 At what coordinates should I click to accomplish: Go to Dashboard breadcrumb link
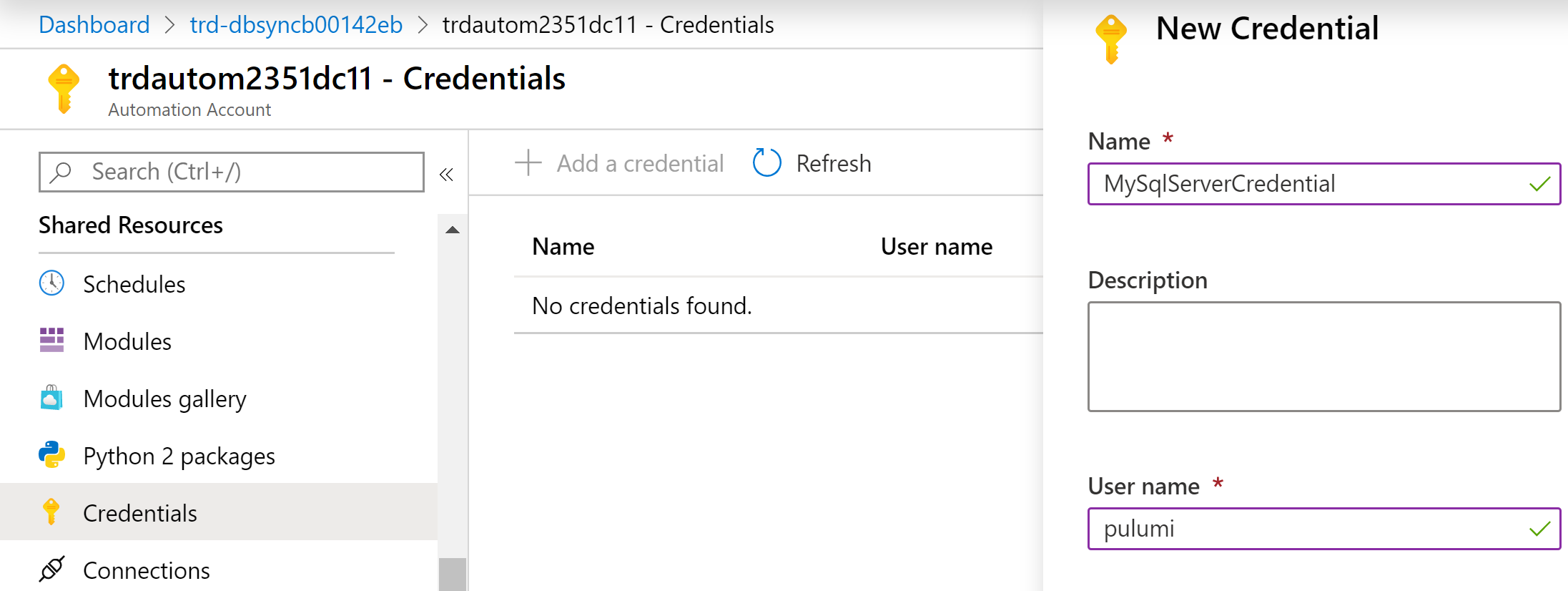coord(94,25)
